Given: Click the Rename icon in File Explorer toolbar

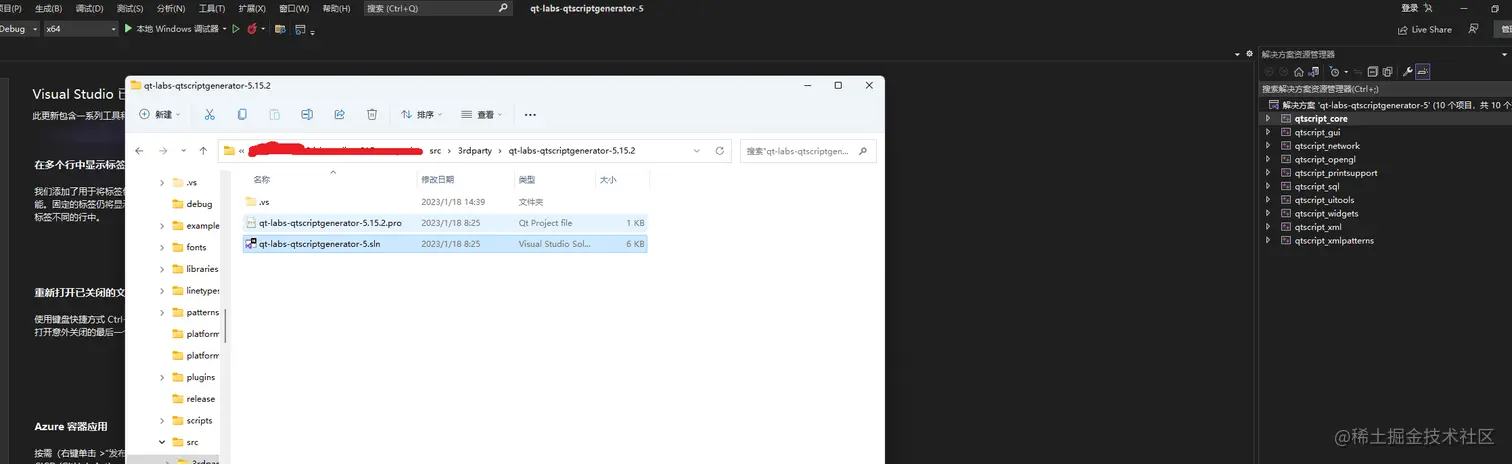Looking at the screenshot, I should (307, 115).
